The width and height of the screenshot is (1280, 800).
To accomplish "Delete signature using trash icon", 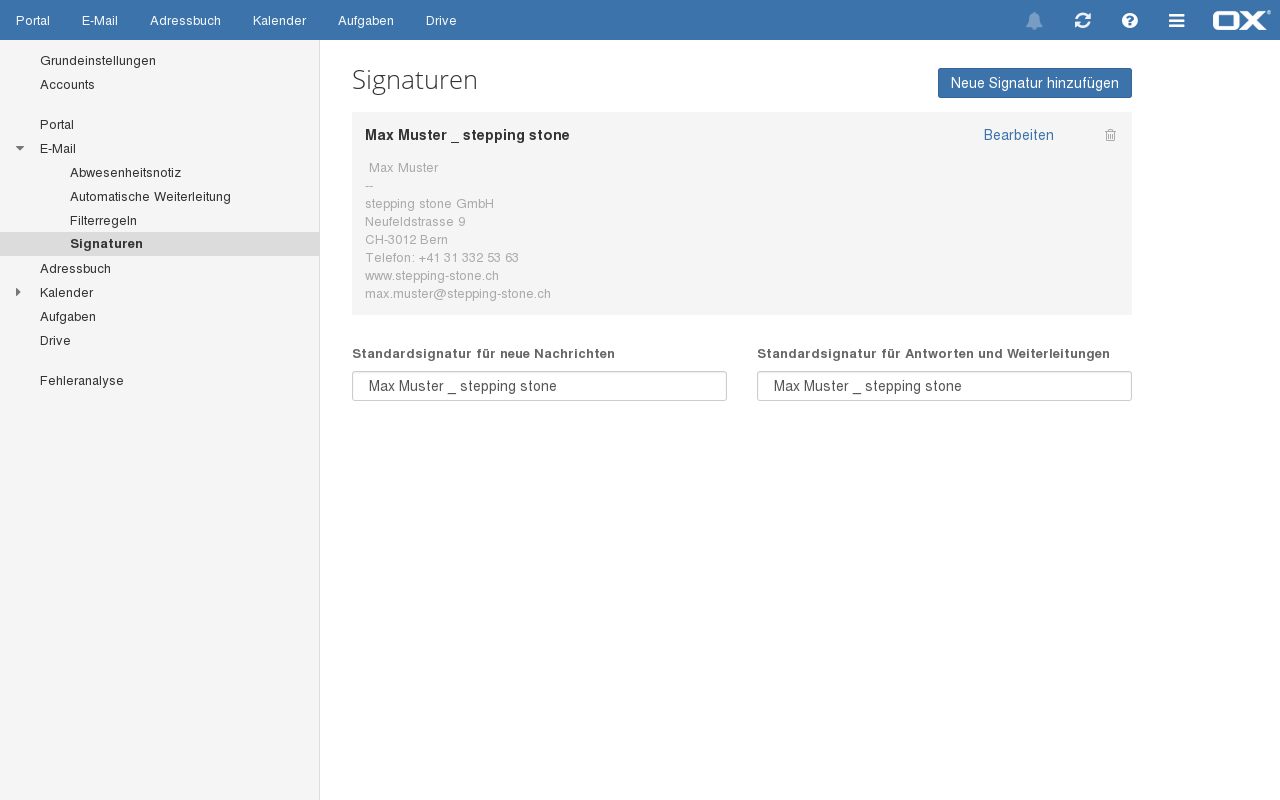I will coord(1110,135).
